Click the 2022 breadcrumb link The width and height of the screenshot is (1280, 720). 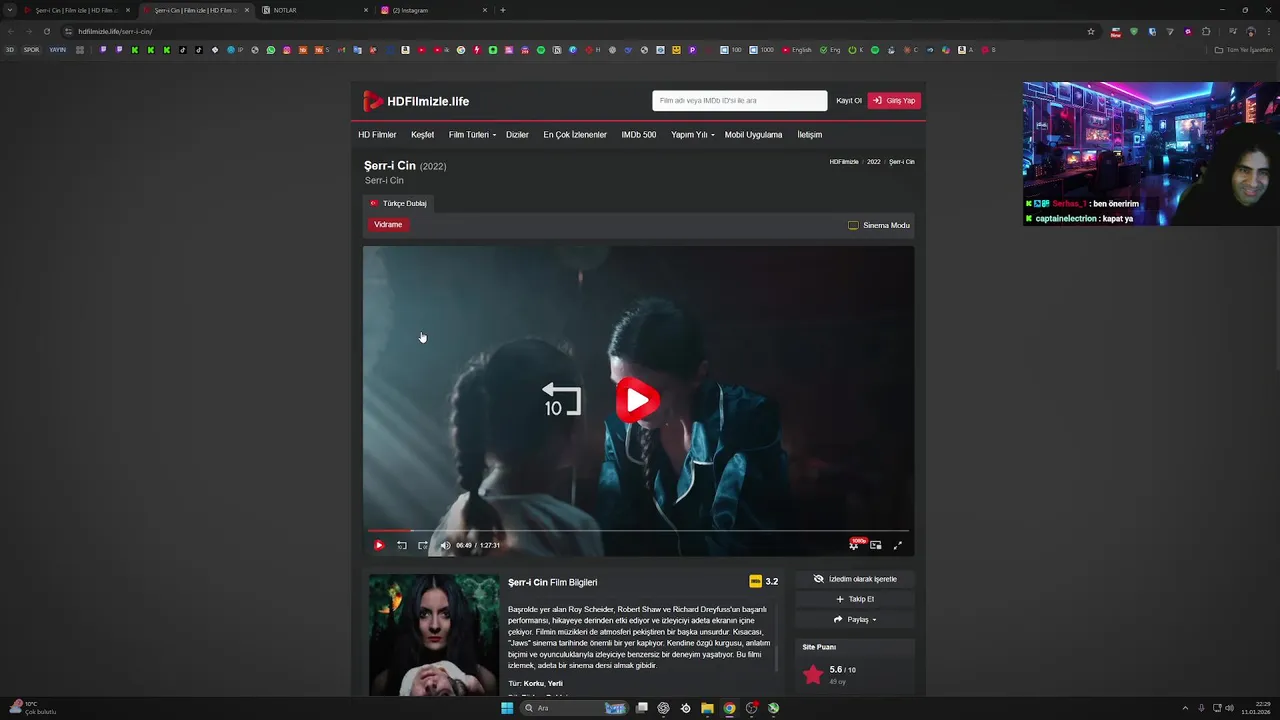pyautogui.click(x=874, y=162)
